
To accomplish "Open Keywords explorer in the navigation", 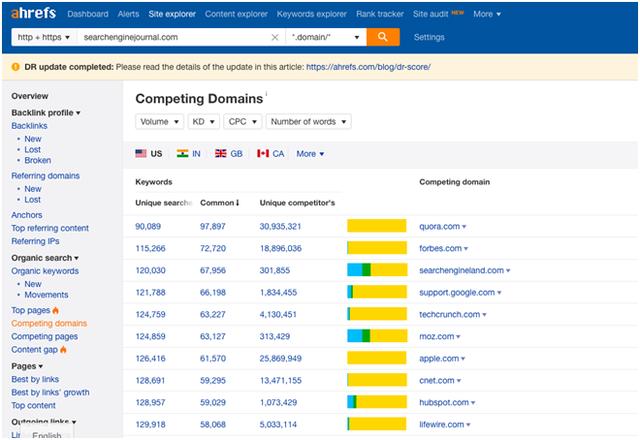I will click(x=312, y=14).
